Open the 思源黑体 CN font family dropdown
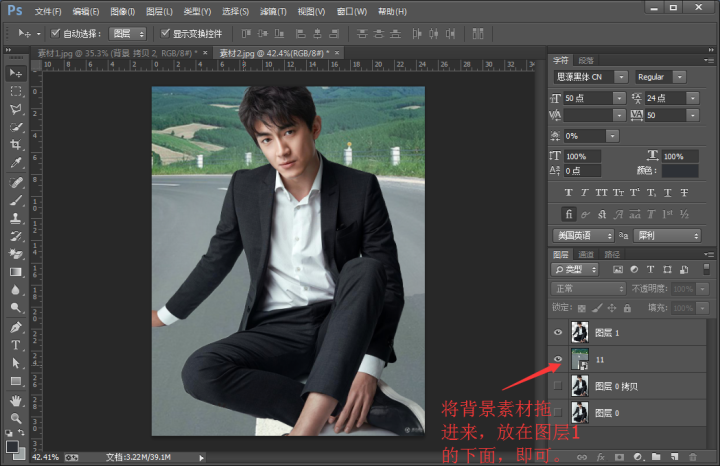This screenshot has width=720, height=466. tap(621, 77)
